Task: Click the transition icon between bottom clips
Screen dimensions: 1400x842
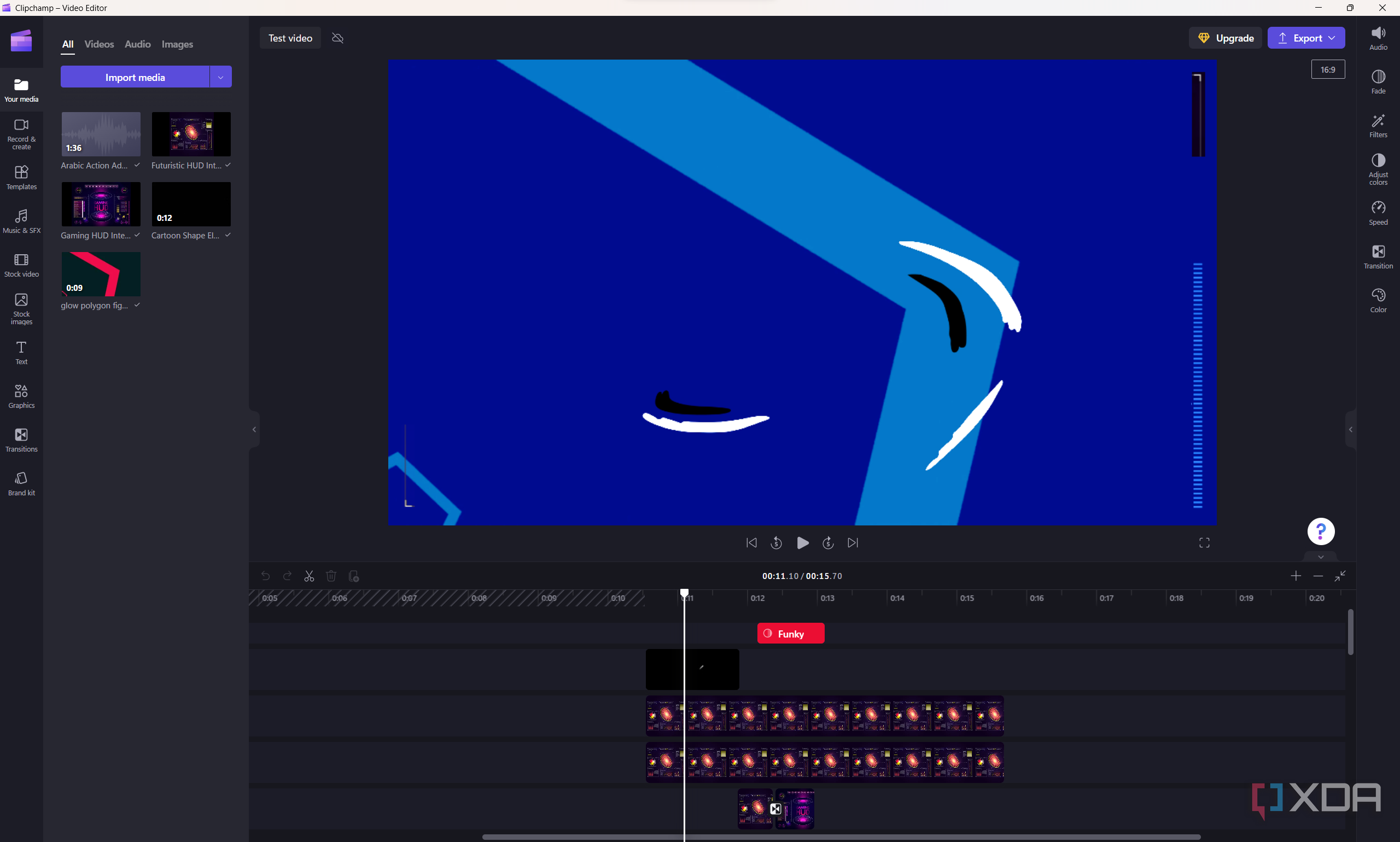Action: tap(775, 809)
